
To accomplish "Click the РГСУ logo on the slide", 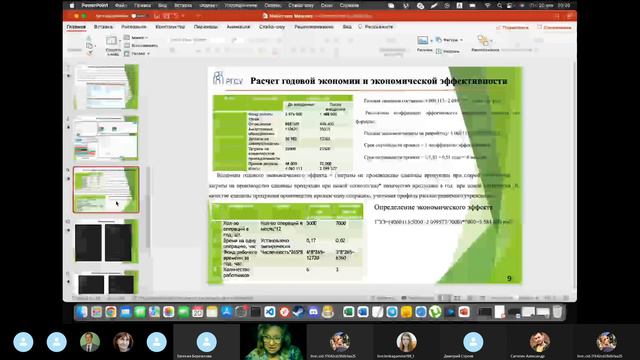I will pyautogui.click(x=227, y=78).
